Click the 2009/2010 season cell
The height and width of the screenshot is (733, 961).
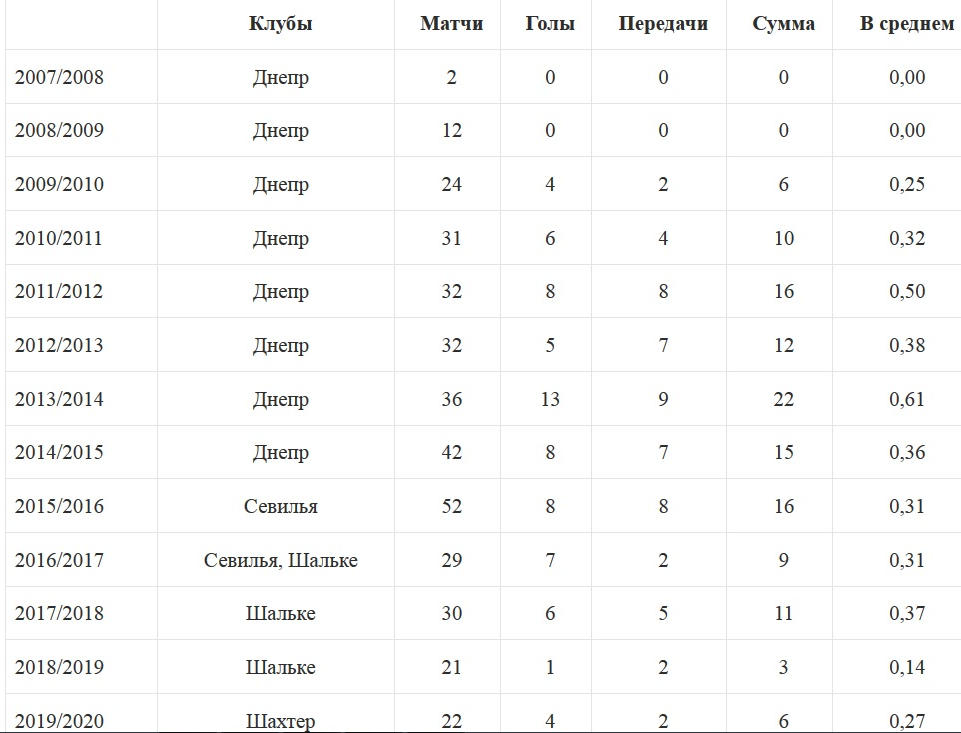[x=59, y=185]
